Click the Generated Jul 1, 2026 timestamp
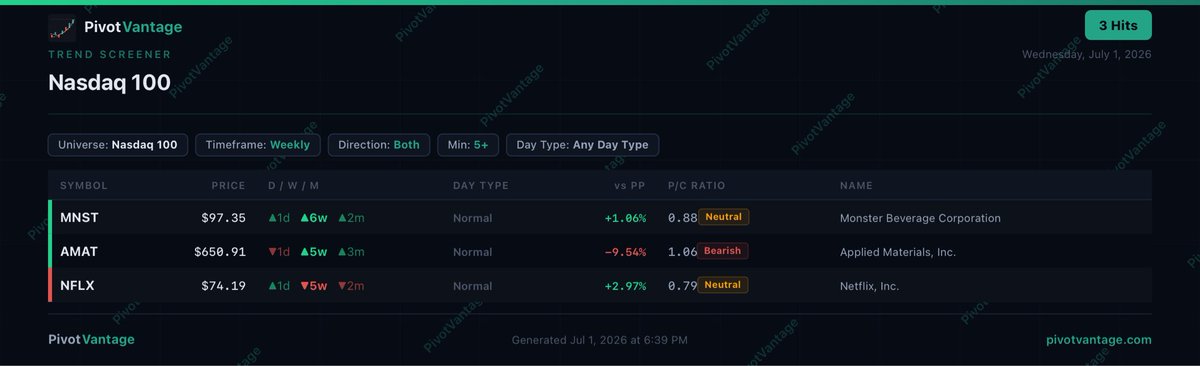 click(599, 340)
